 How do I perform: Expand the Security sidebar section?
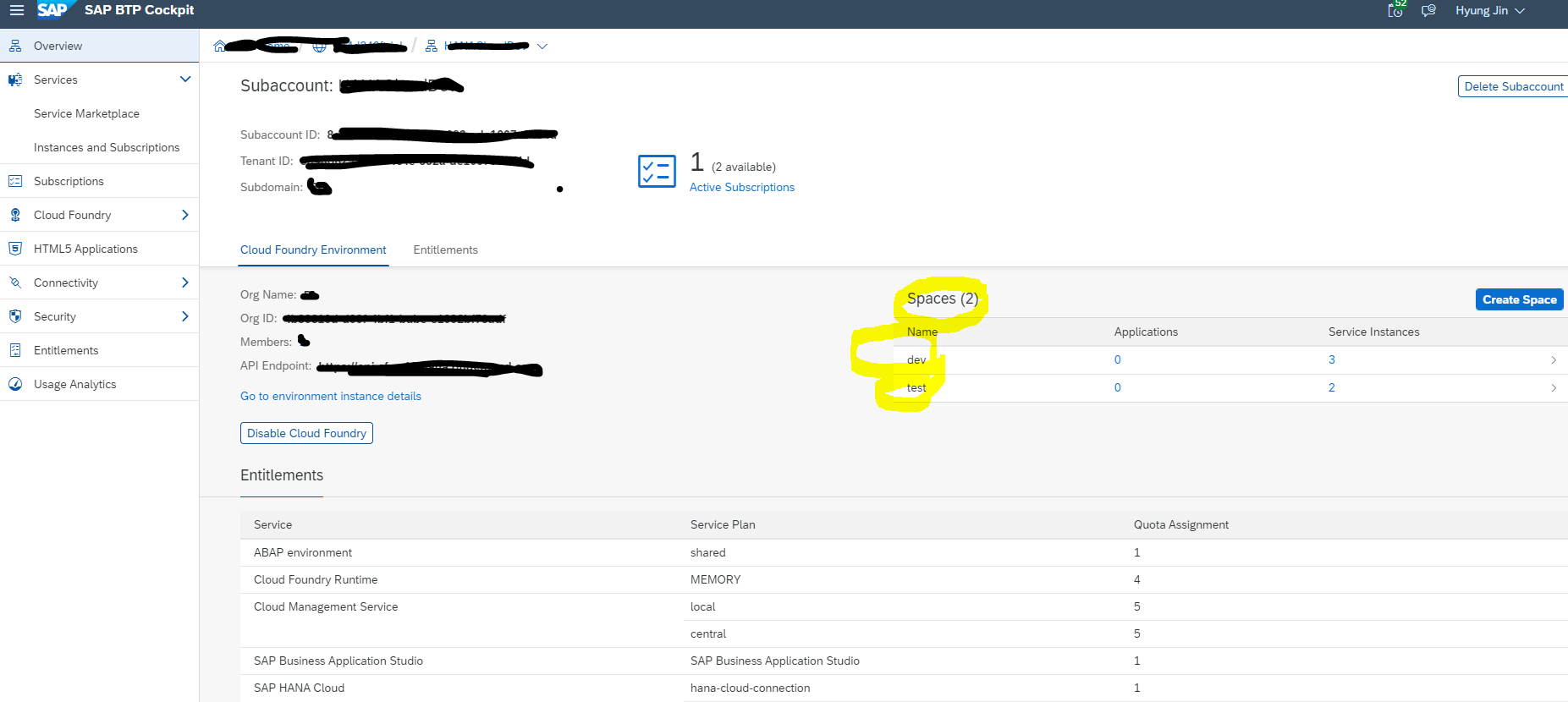click(185, 316)
